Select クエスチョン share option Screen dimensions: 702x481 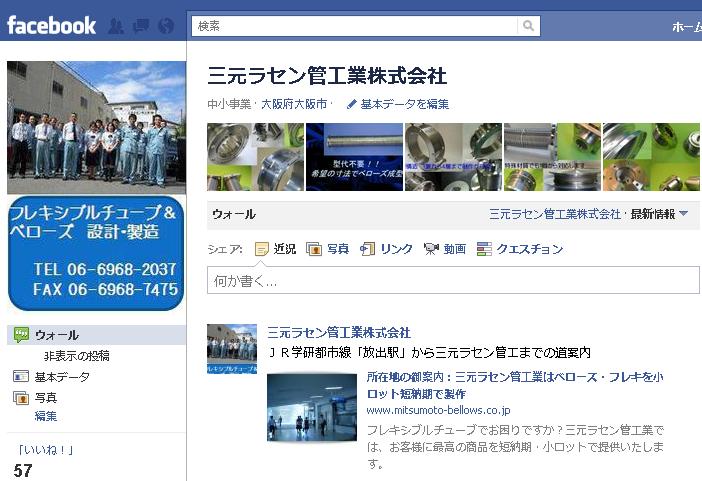(x=530, y=249)
